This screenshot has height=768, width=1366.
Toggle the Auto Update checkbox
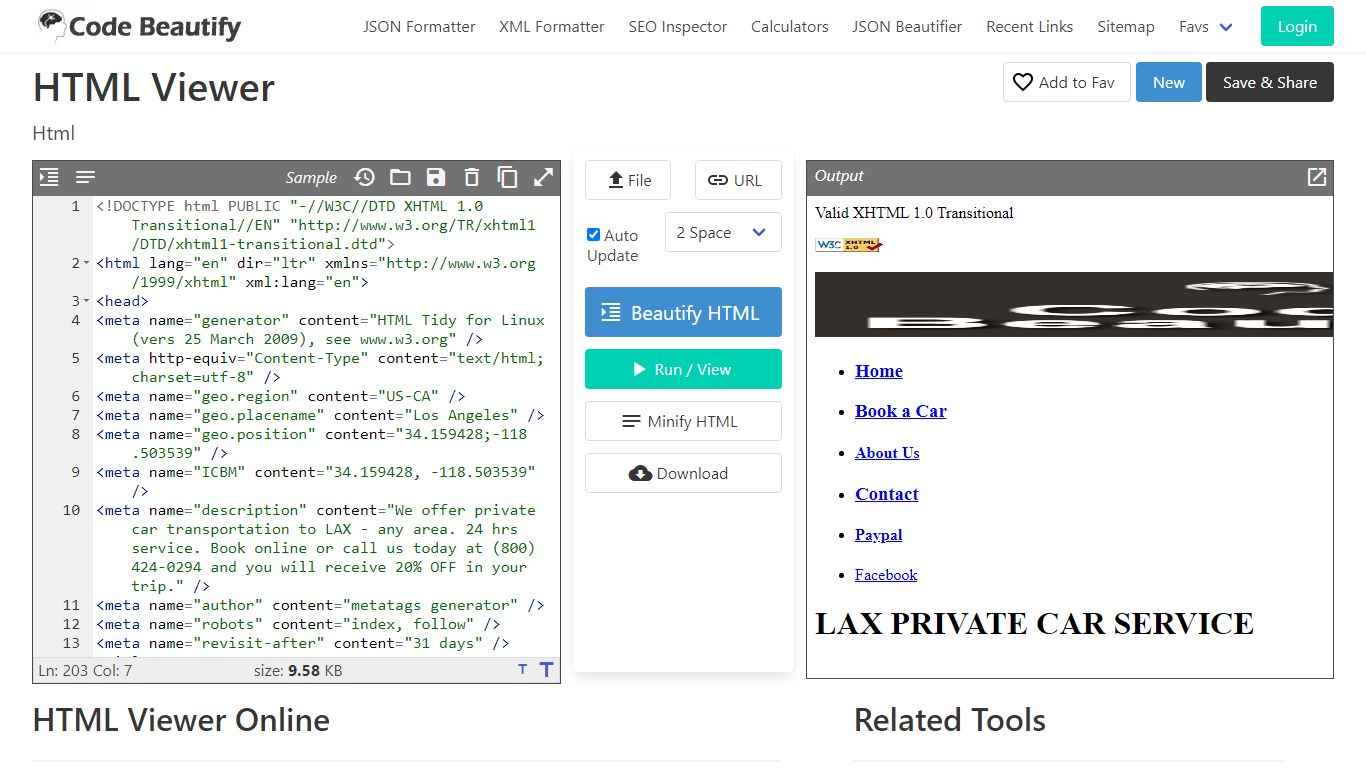pyautogui.click(x=593, y=235)
